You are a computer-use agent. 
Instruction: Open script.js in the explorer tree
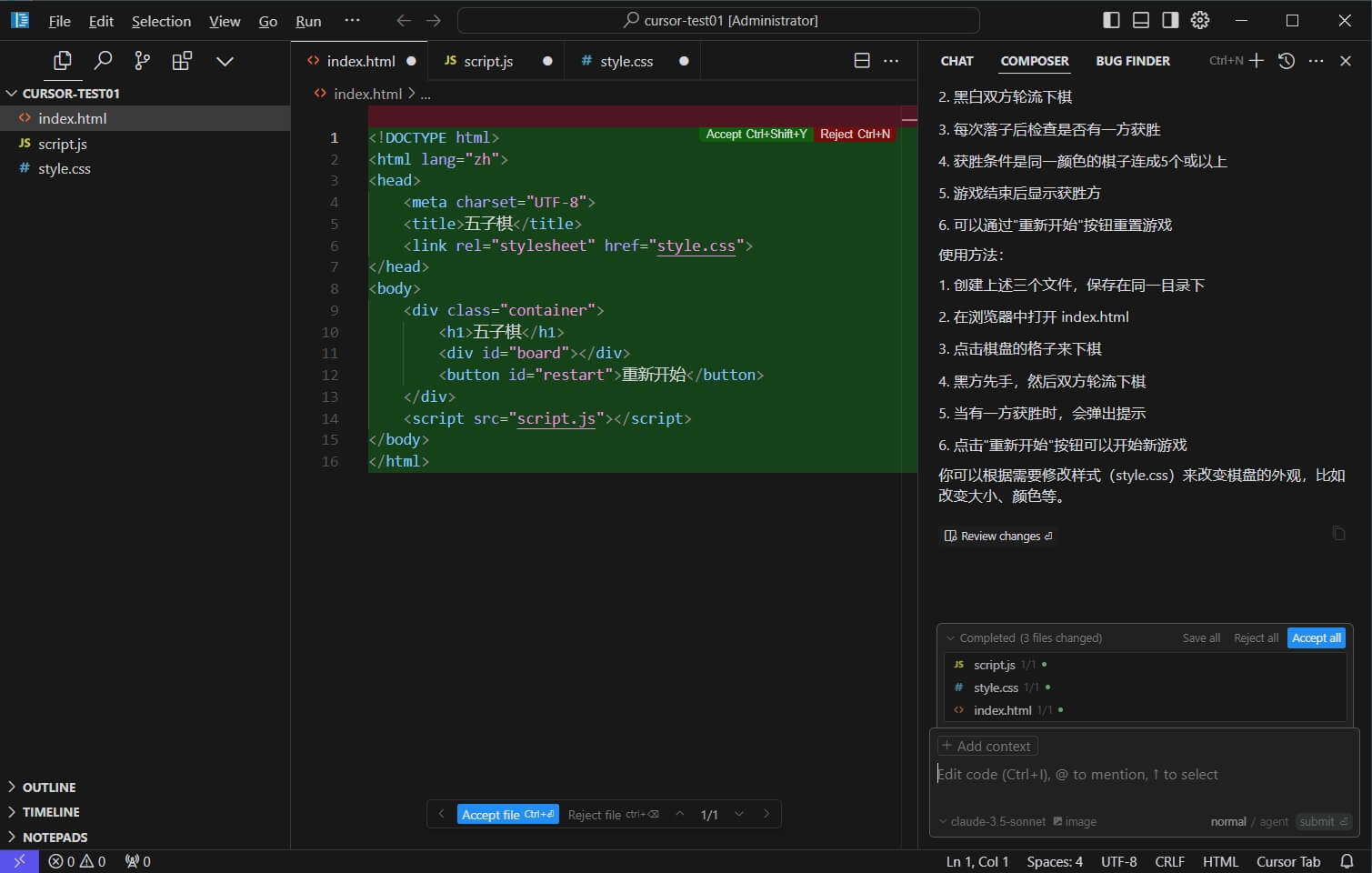(145, 144)
